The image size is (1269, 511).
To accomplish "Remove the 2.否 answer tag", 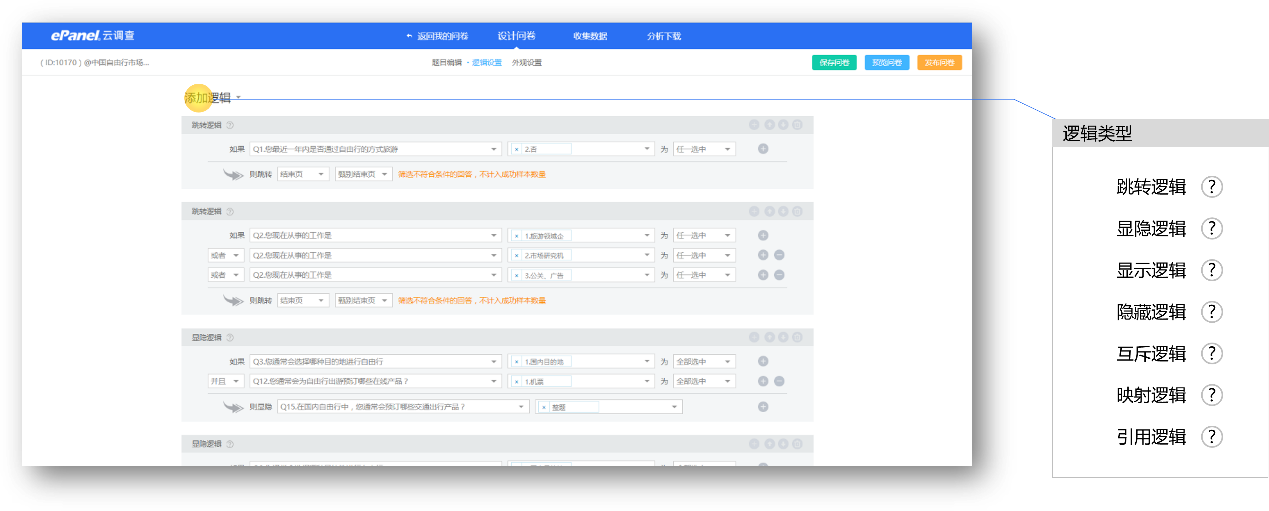I will click(x=516, y=149).
